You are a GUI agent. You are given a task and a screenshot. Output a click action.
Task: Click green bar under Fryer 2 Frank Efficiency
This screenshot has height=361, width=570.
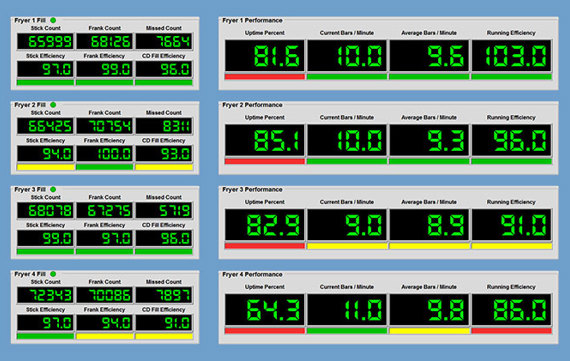[105, 167]
